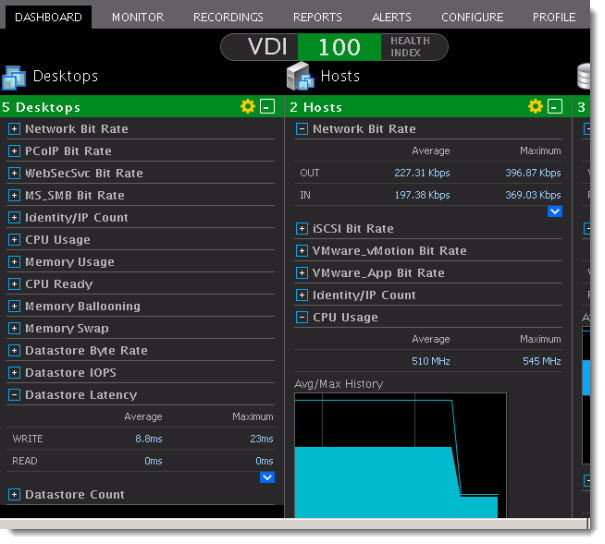
Task: Expand Datastore Count section
Action: click(14, 495)
